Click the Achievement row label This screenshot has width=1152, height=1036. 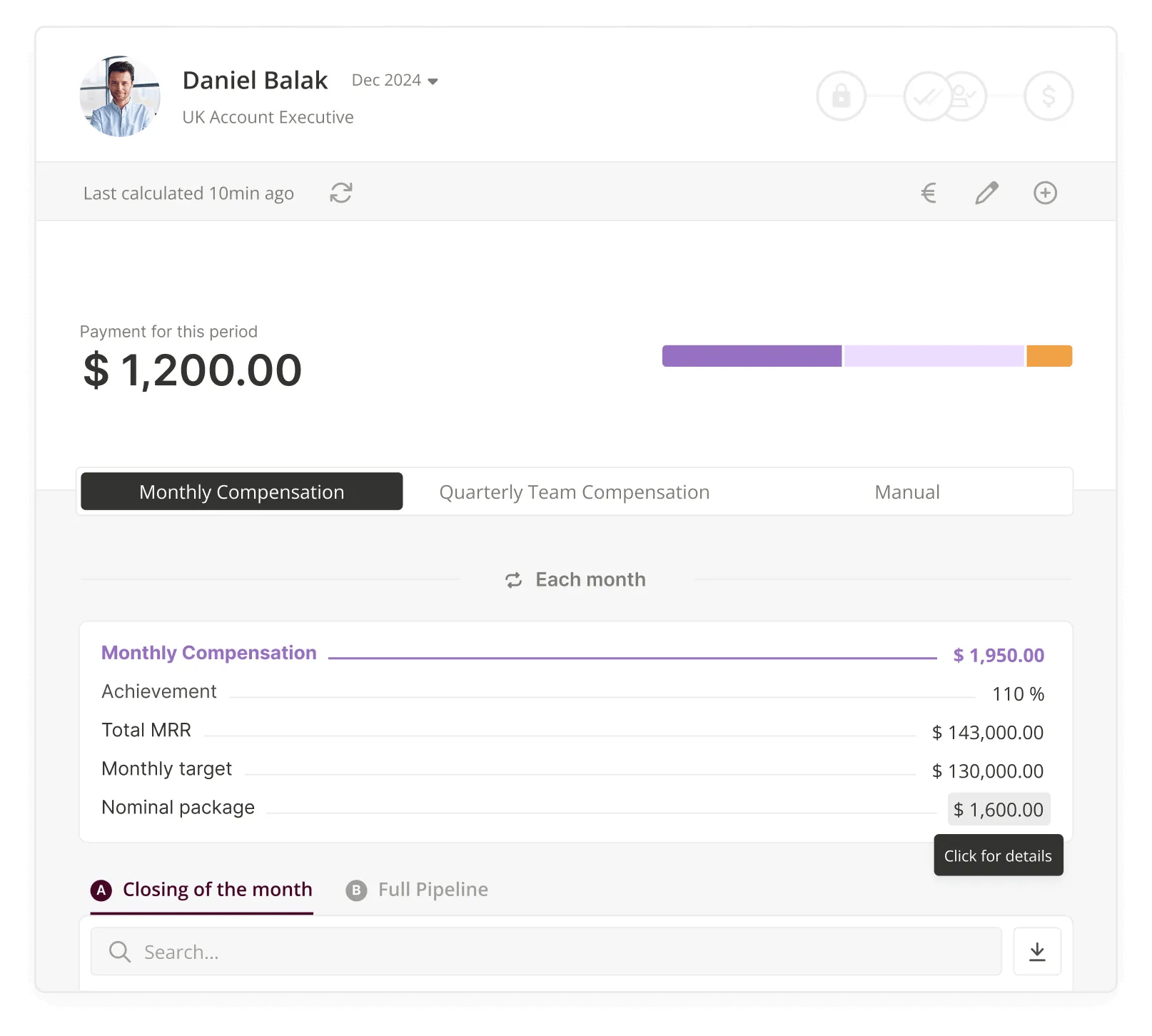point(159,691)
